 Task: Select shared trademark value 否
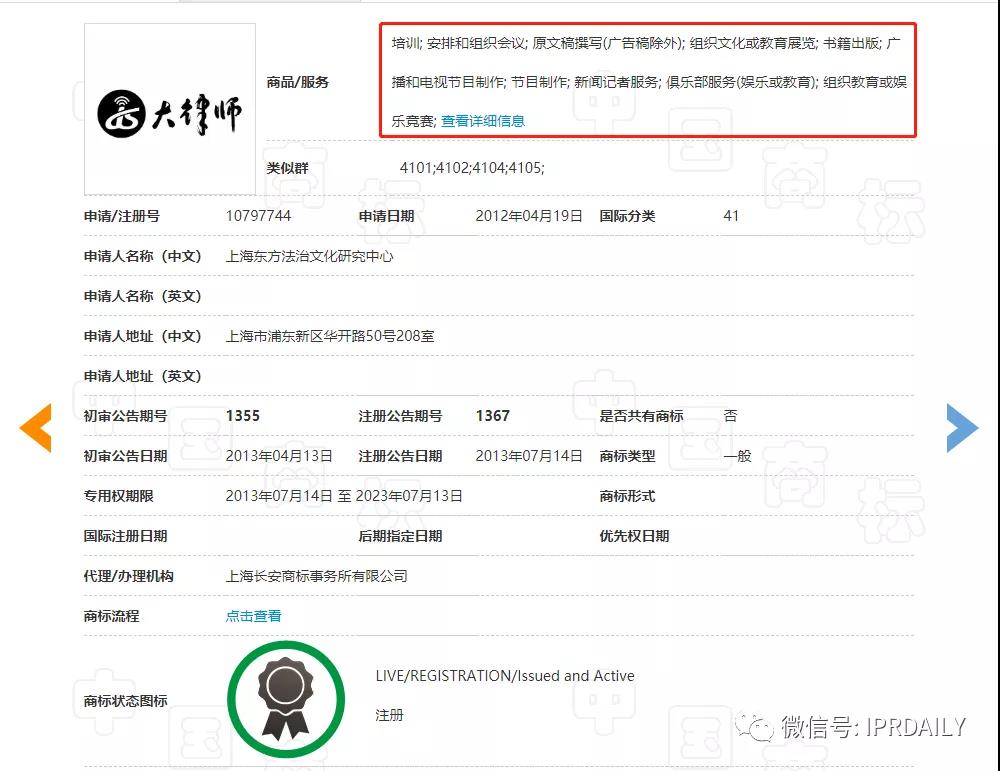(730, 416)
